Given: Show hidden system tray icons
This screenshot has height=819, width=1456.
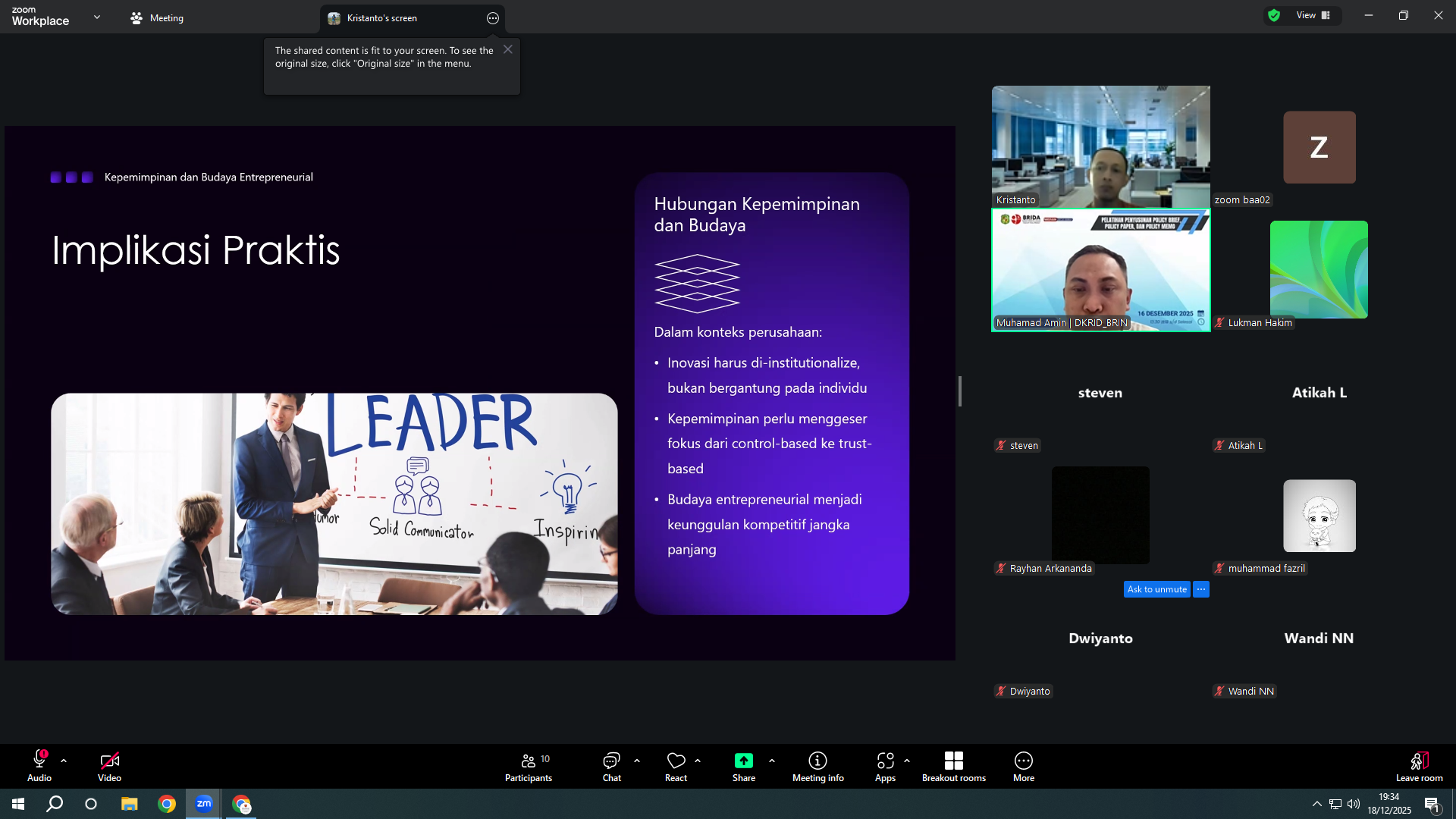Looking at the screenshot, I should [1317, 804].
